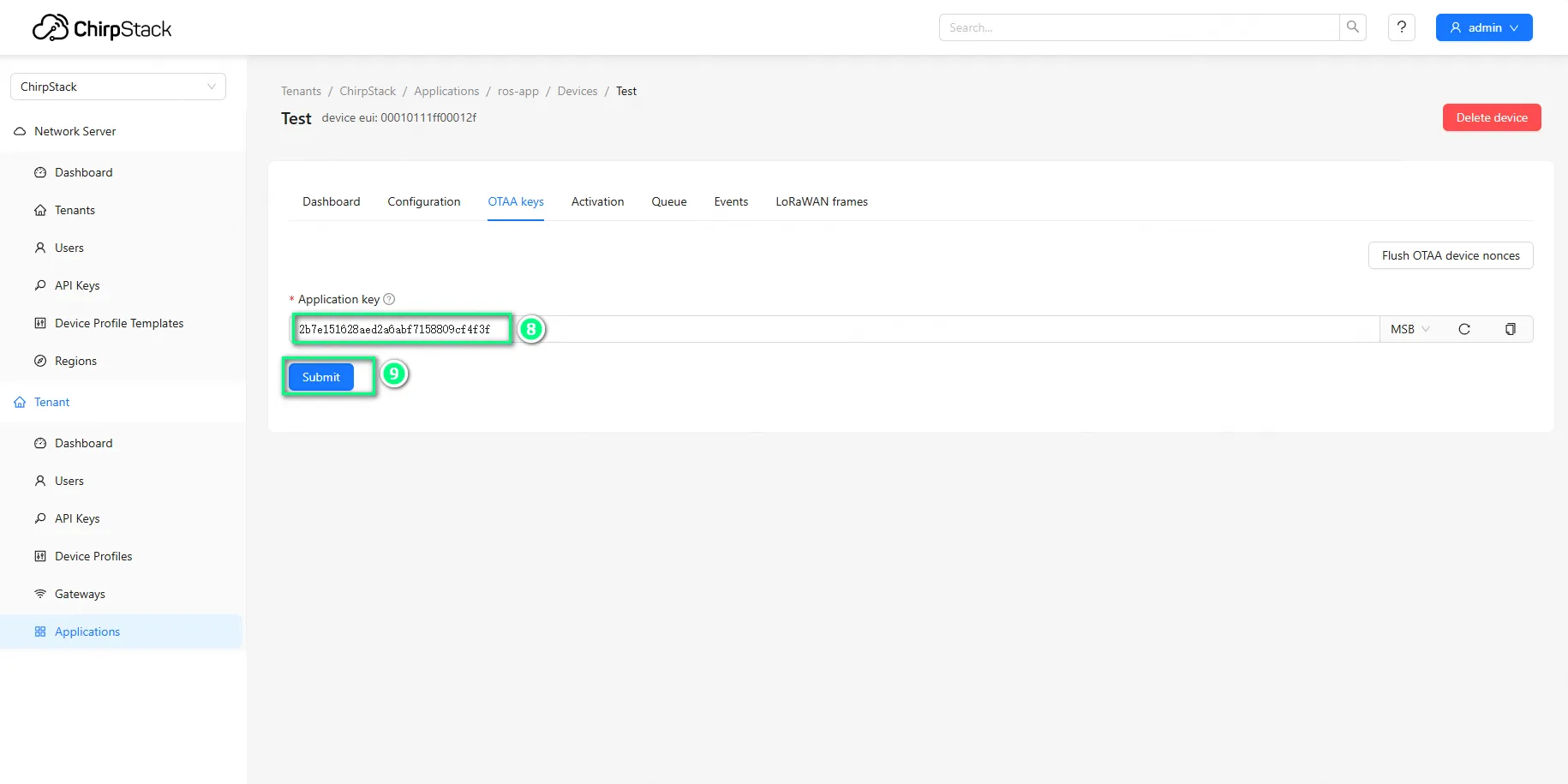Click the search magnifier icon
The width and height of the screenshot is (1568, 784).
[1352, 27]
